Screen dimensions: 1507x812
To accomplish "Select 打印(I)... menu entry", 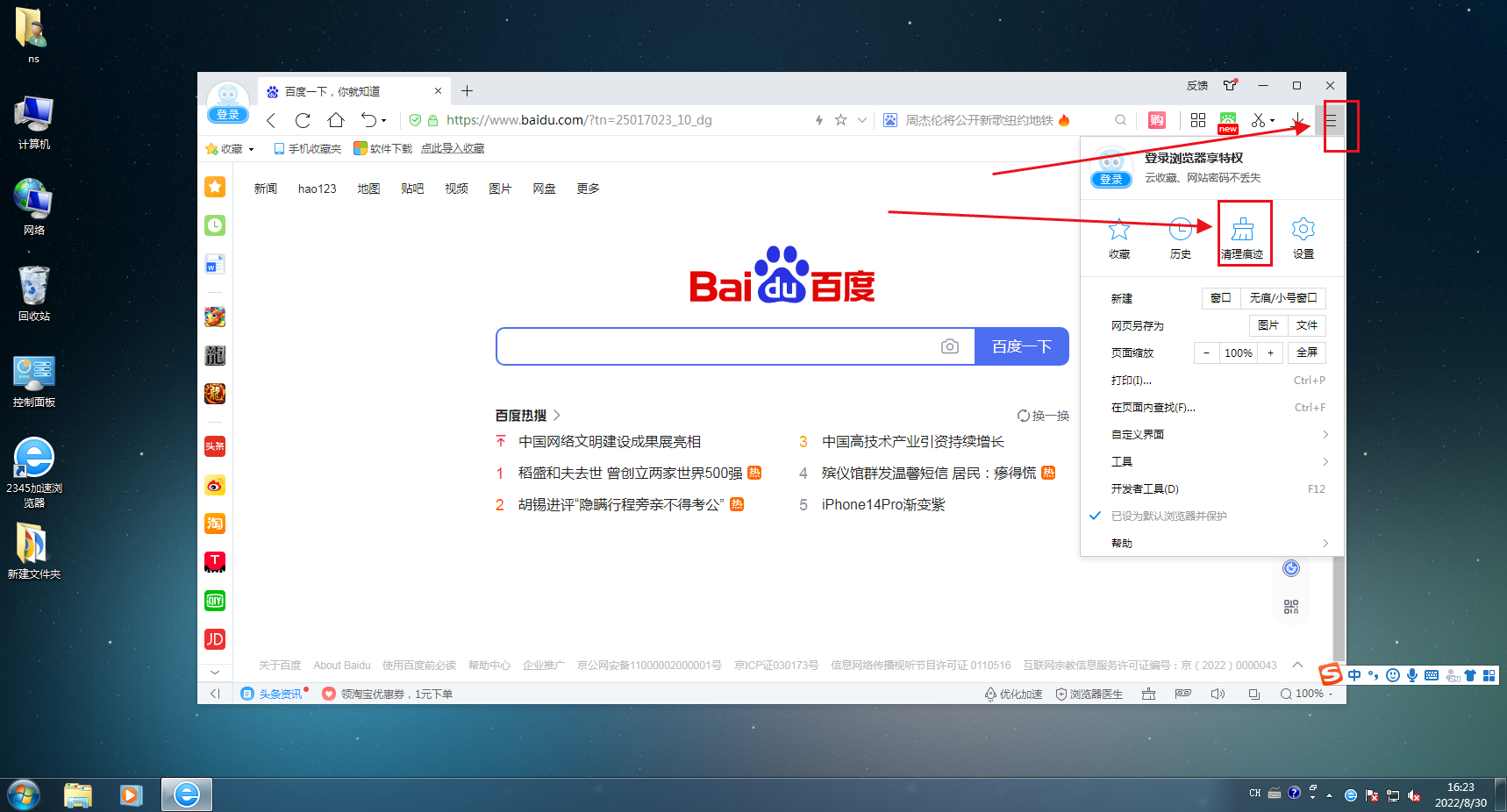I will pos(1211,380).
